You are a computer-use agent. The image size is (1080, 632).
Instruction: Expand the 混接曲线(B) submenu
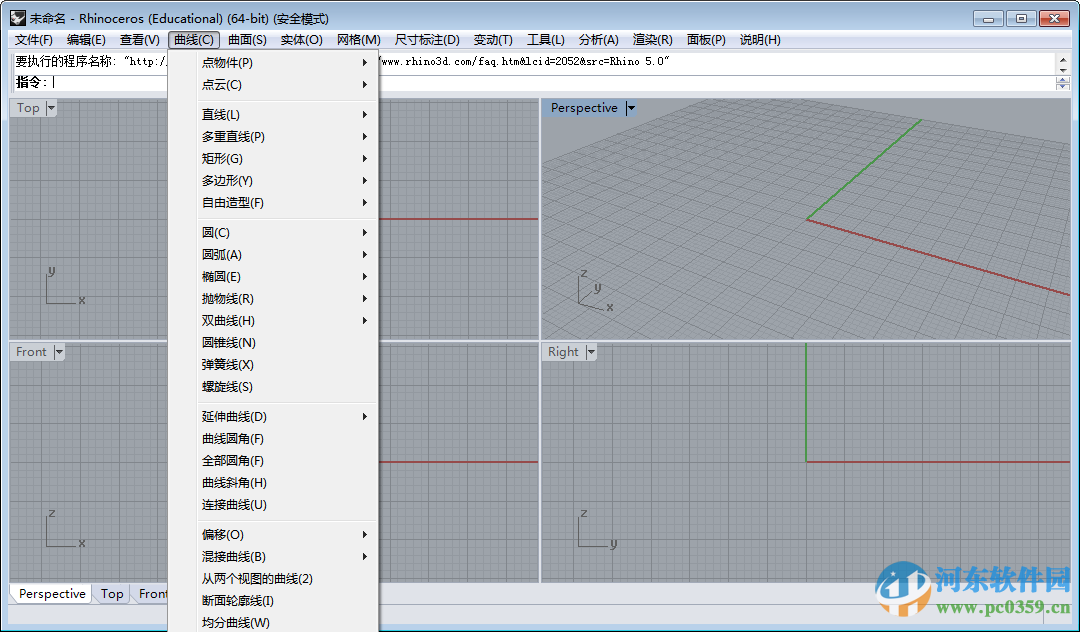coord(273,557)
